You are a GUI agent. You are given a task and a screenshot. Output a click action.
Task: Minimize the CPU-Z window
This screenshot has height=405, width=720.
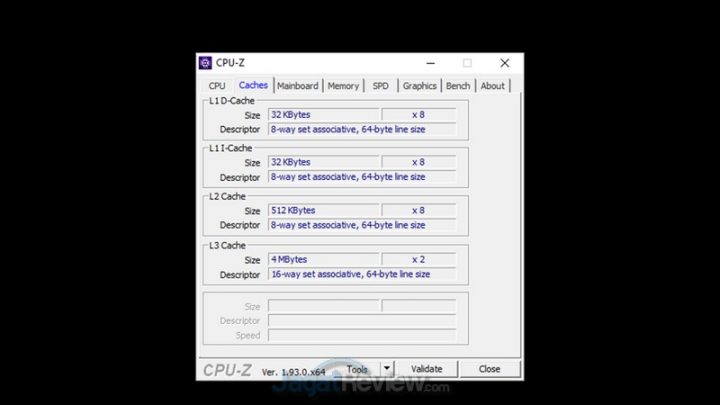(x=430, y=63)
